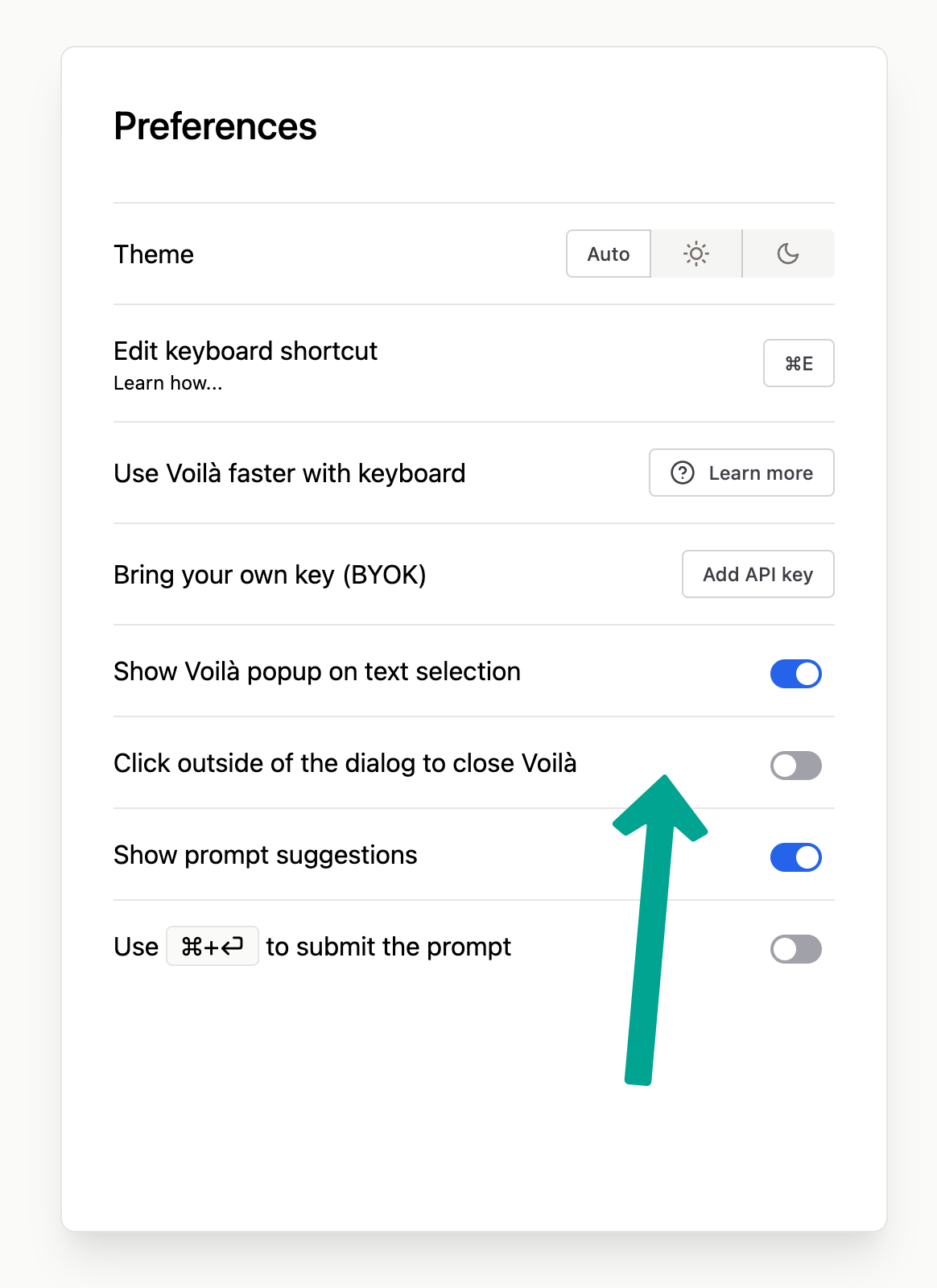Click the ⌘+↵ key combination badge
The height and width of the screenshot is (1288, 937).
pyautogui.click(x=213, y=946)
